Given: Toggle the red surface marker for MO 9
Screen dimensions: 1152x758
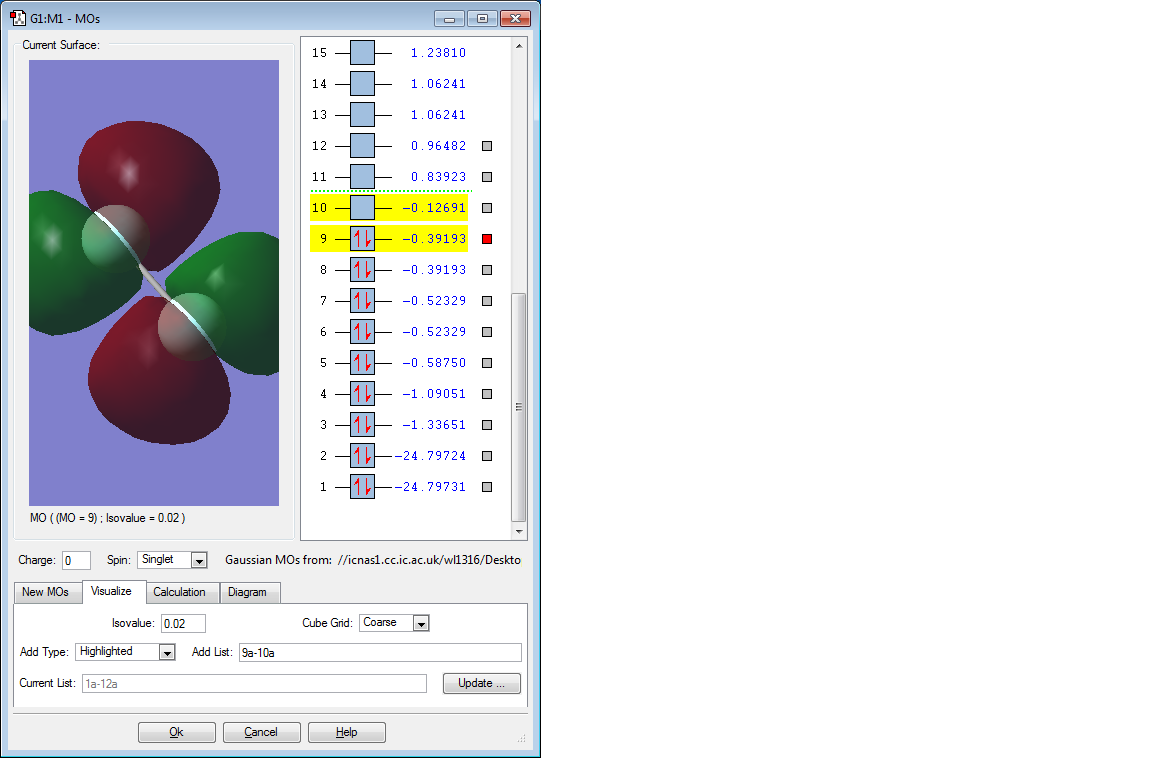Looking at the screenshot, I should (x=487, y=239).
